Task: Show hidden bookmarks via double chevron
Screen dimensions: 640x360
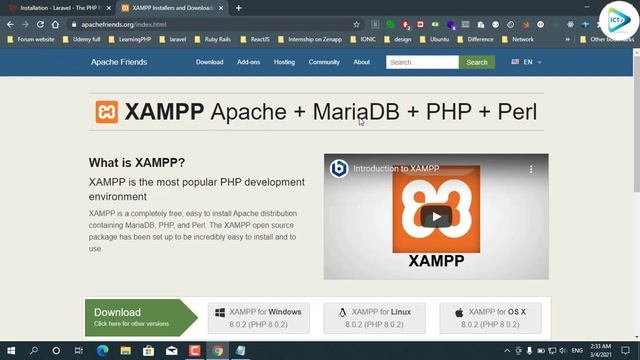Action: point(567,39)
